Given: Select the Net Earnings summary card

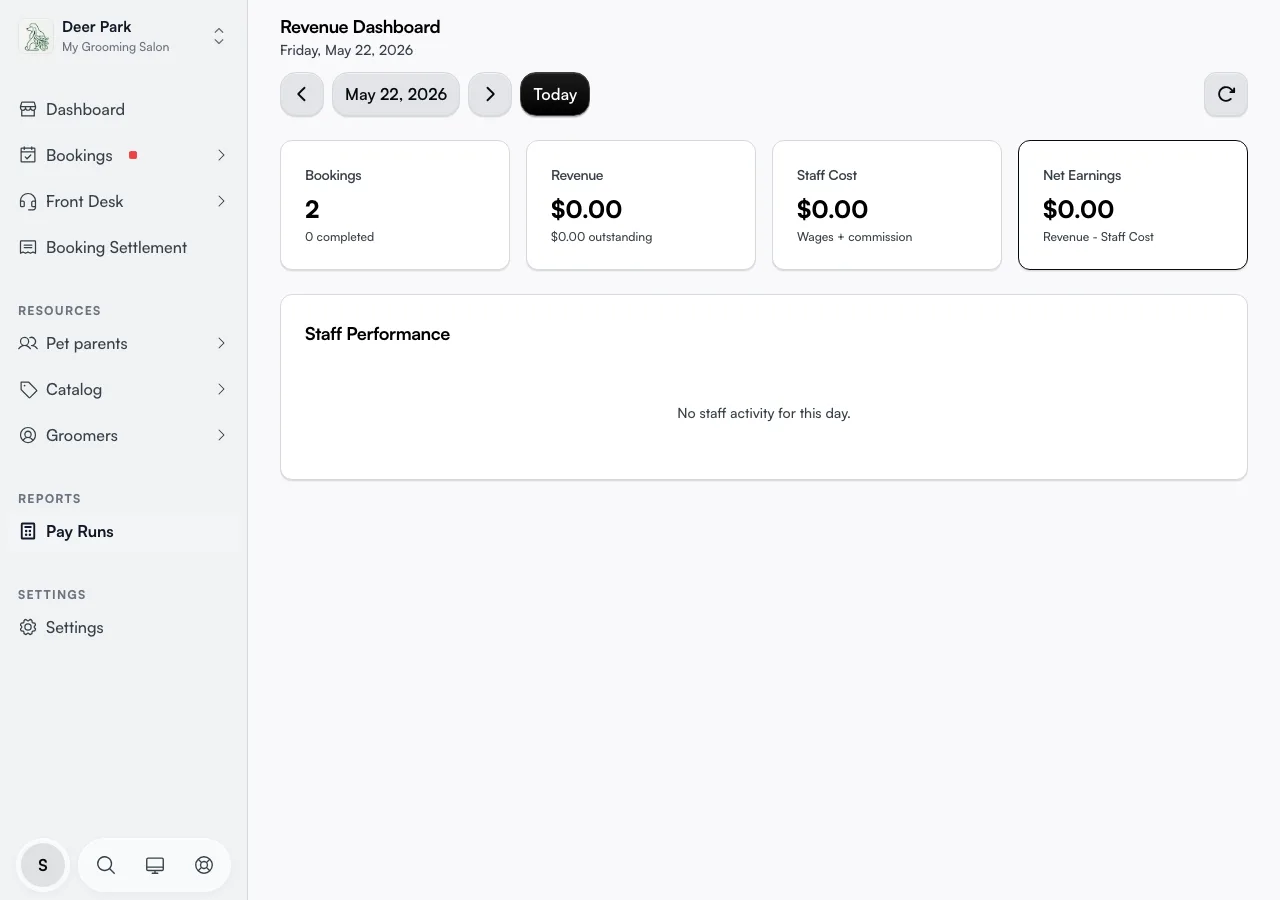Looking at the screenshot, I should (x=1133, y=205).
